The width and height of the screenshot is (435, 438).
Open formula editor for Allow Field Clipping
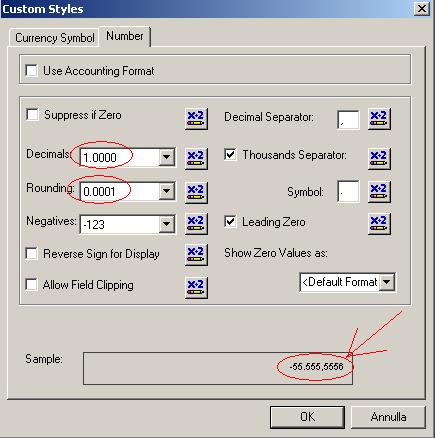[196, 287]
